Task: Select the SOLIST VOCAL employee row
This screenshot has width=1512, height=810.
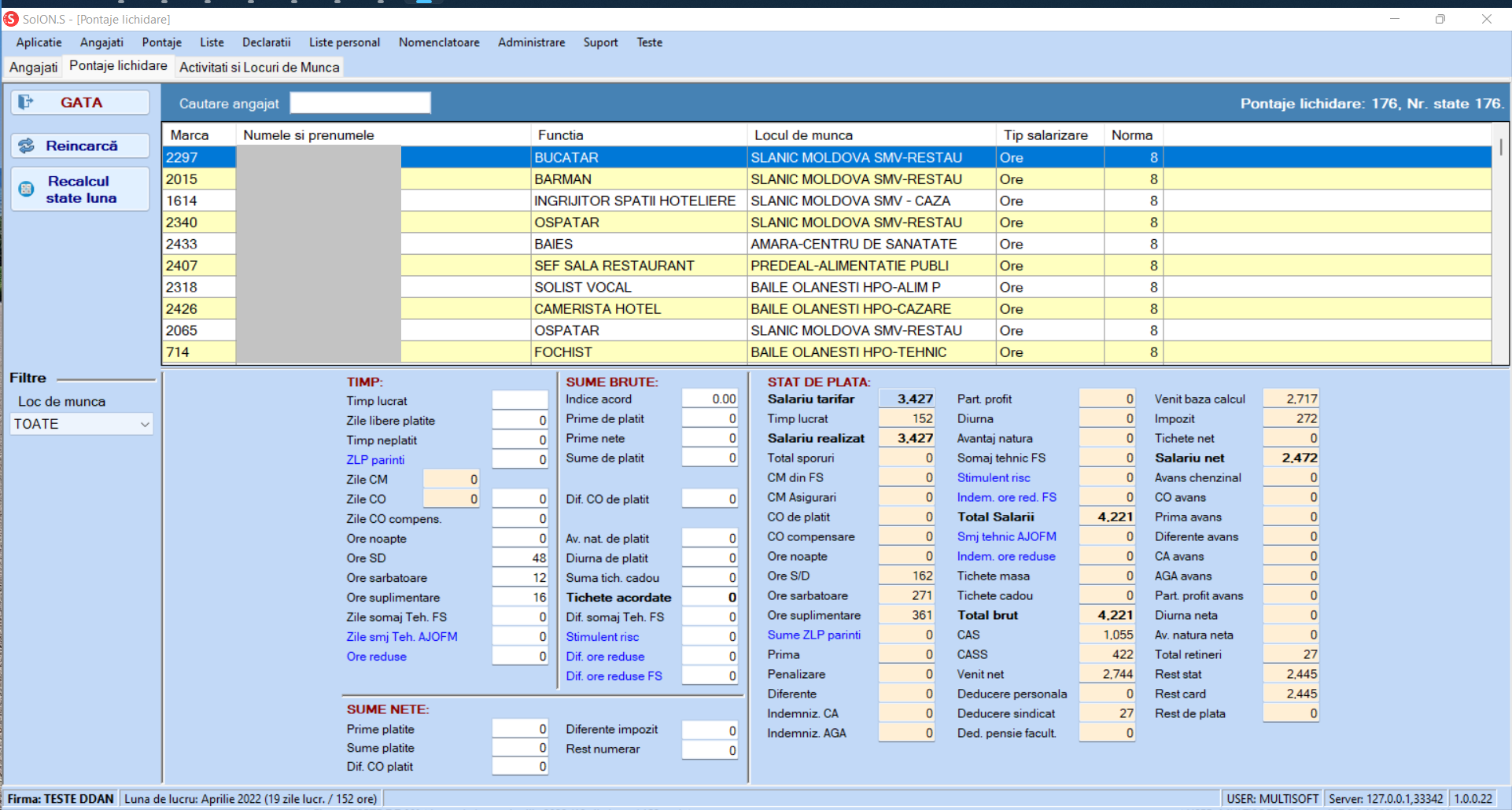Action: pyautogui.click(x=582, y=288)
